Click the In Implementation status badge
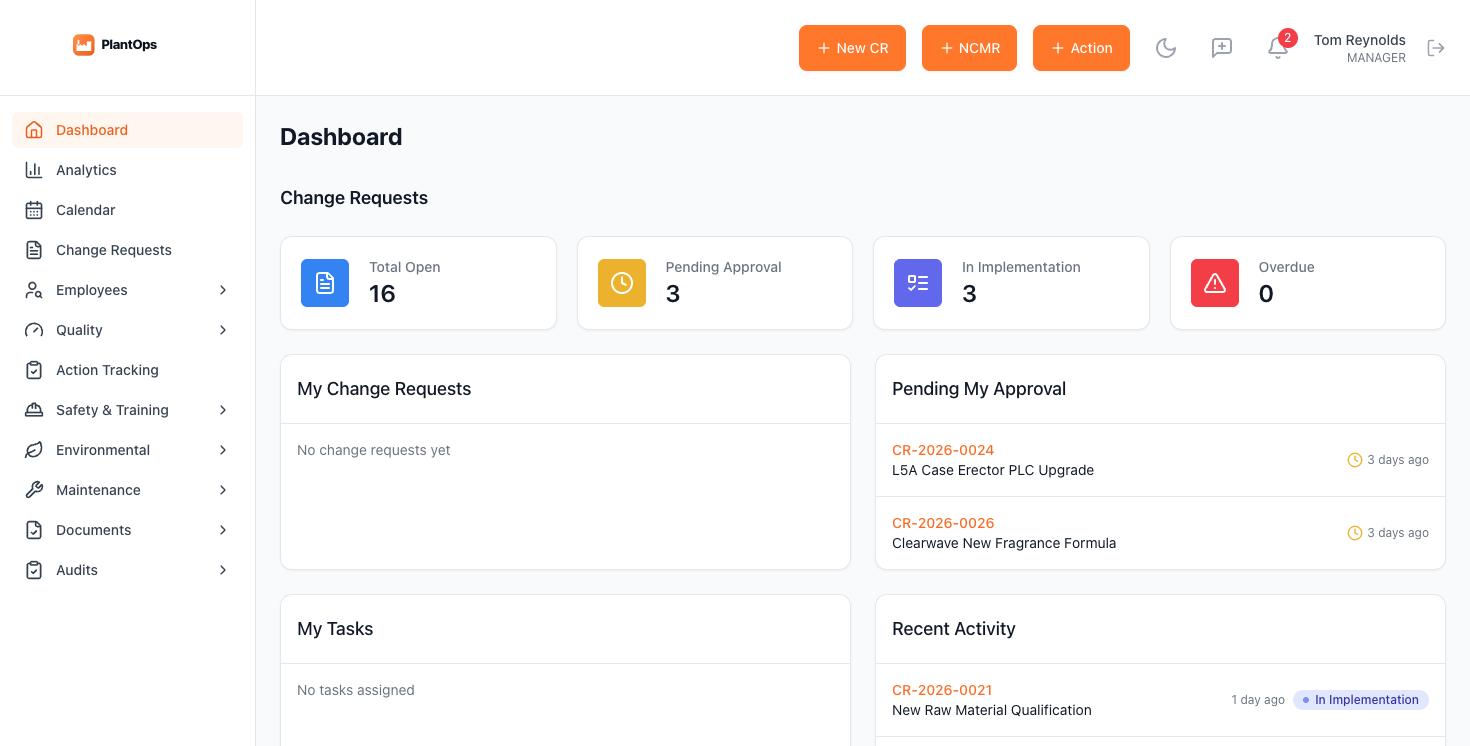This screenshot has width=1470, height=746. [1361, 700]
